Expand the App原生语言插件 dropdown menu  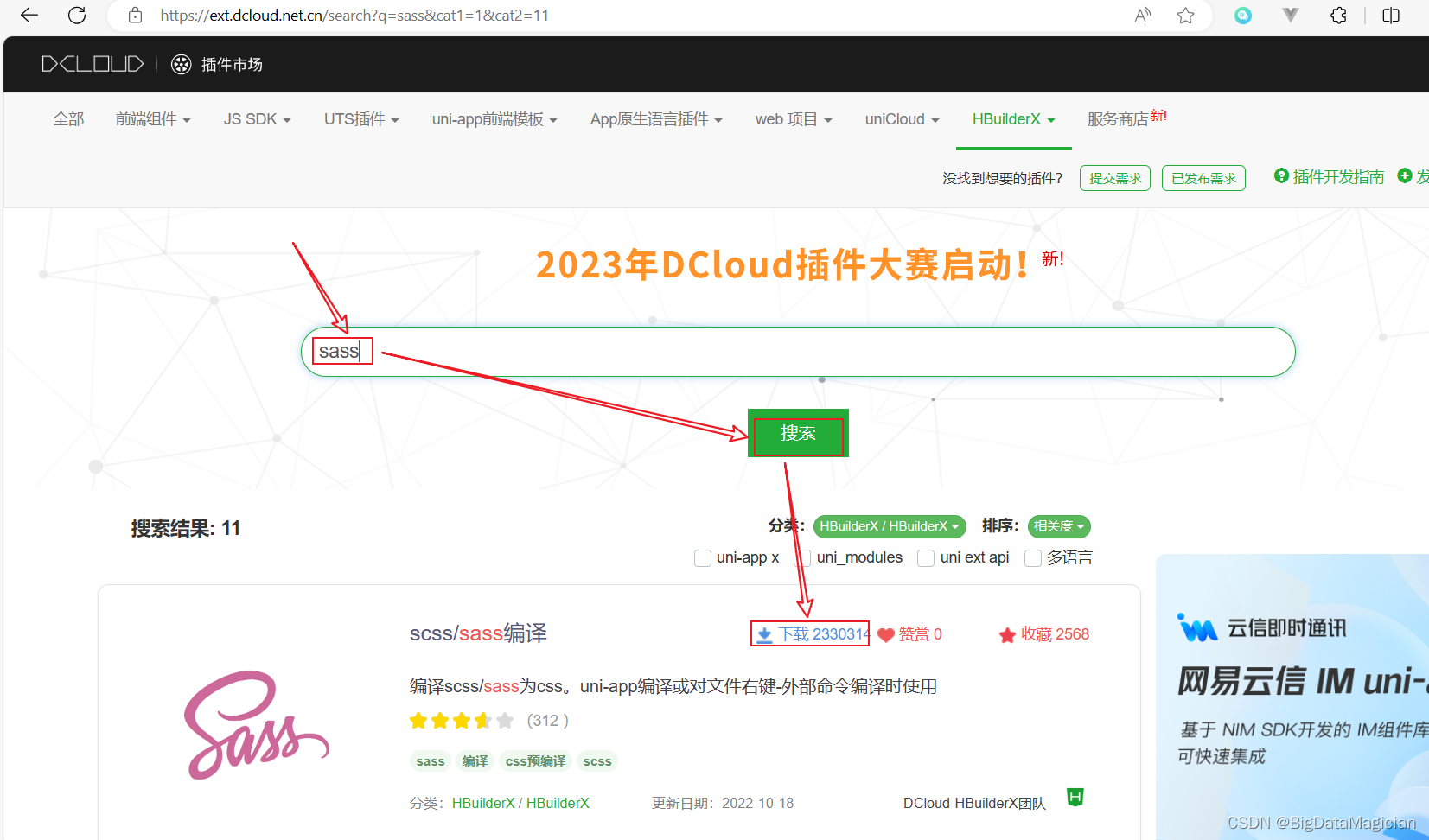pyautogui.click(x=656, y=119)
